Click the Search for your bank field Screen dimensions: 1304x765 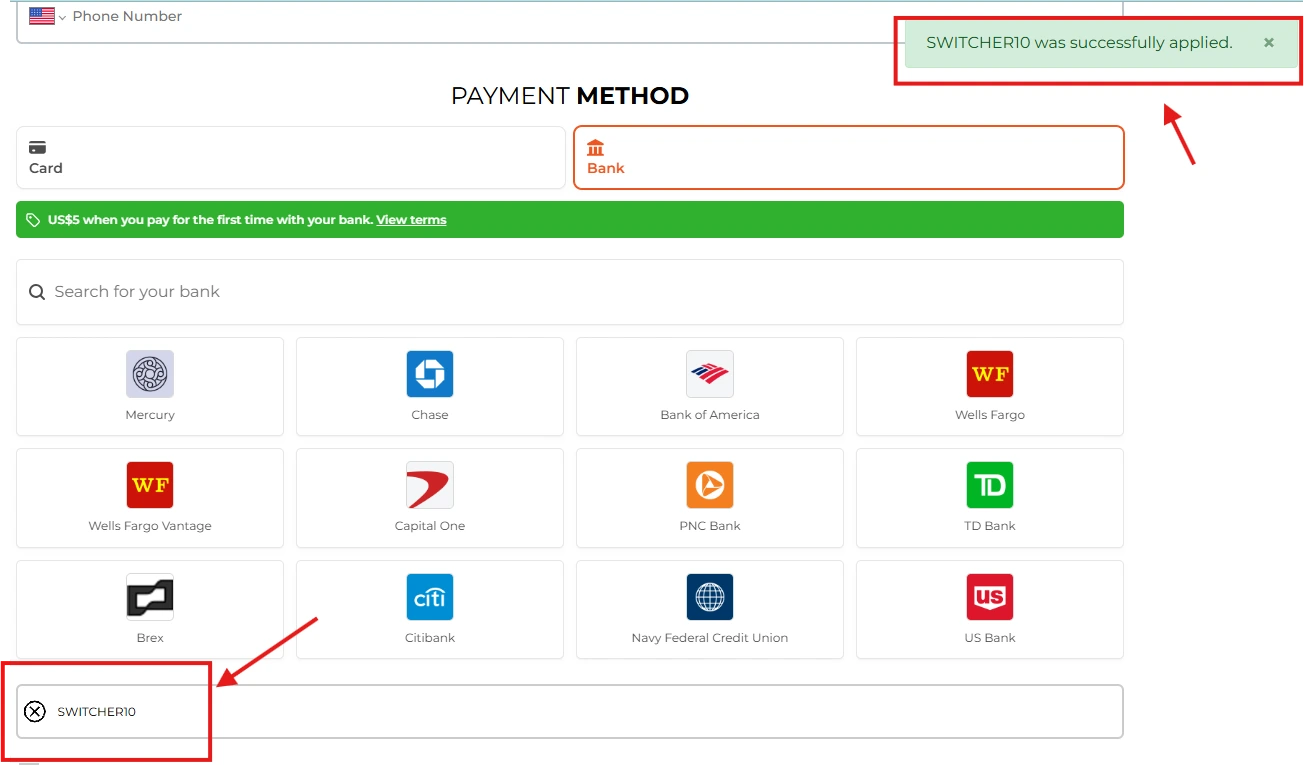click(x=570, y=292)
